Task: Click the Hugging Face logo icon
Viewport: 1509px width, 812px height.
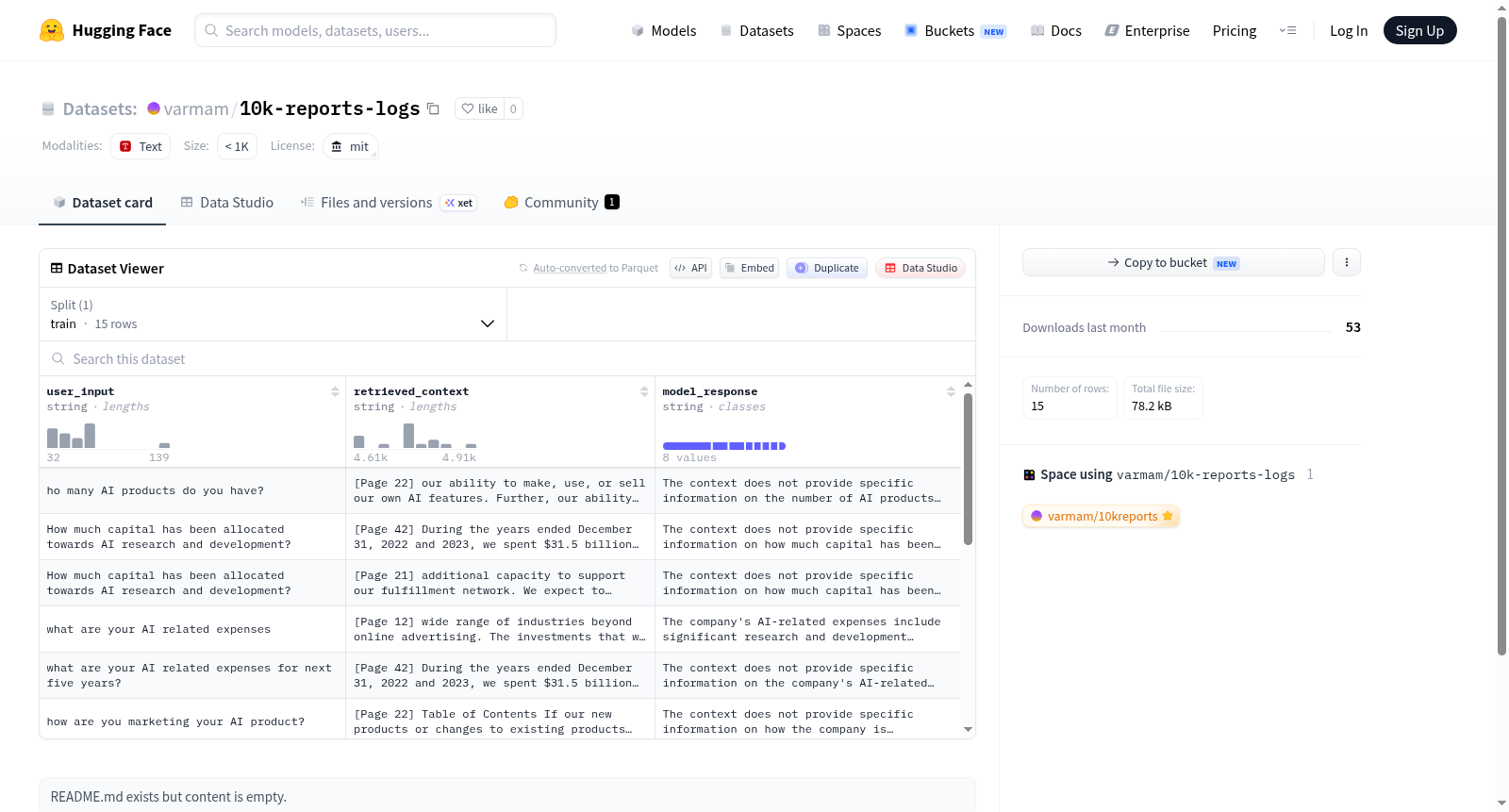Action: (x=52, y=30)
